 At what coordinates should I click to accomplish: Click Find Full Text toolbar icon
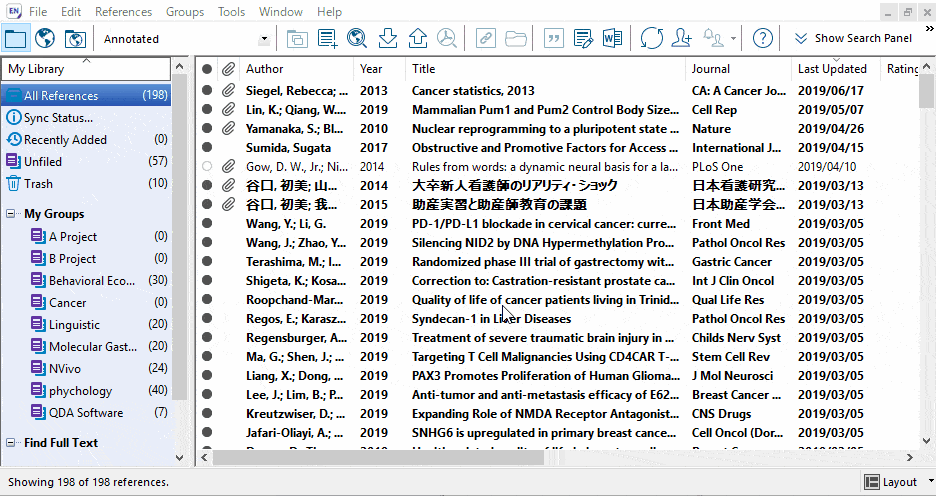446,39
